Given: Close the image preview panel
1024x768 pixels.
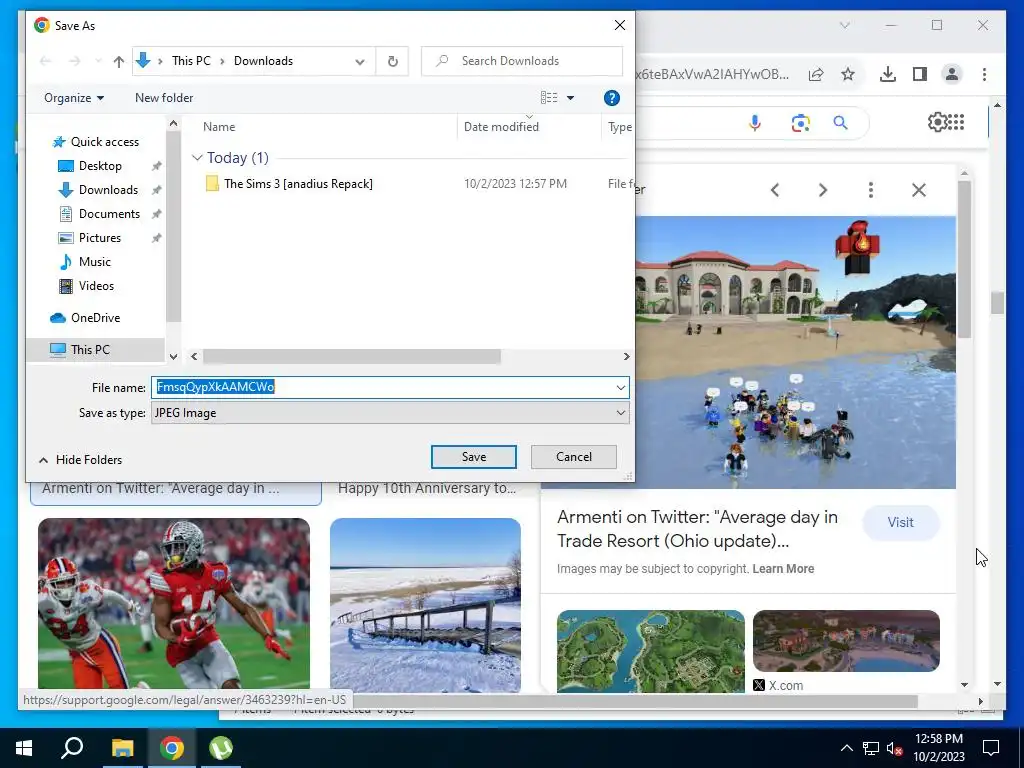Looking at the screenshot, I should click(919, 190).
